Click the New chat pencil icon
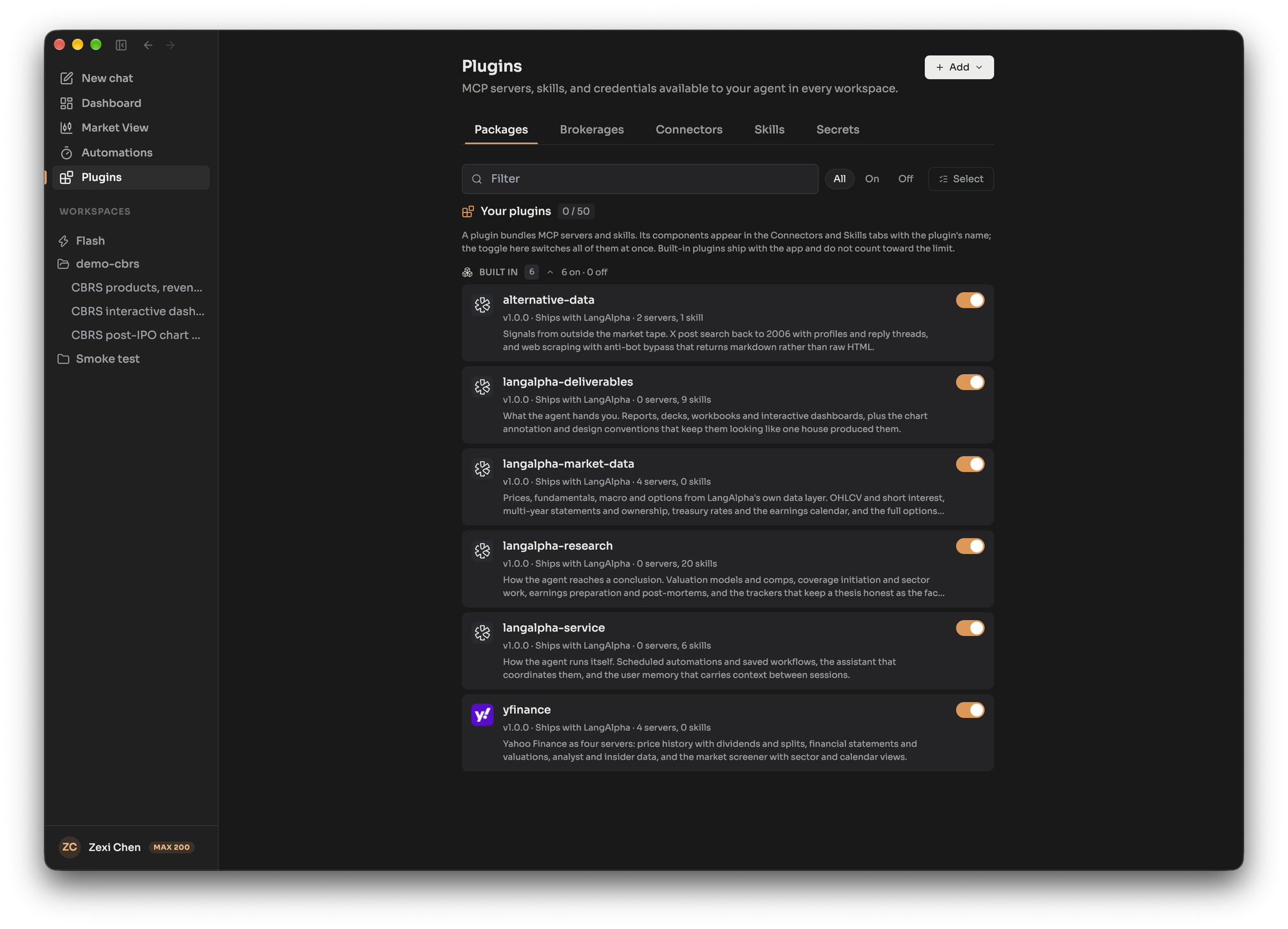Image resolution: width=1288 pixels, height=929 pixels. coord(66,79)
